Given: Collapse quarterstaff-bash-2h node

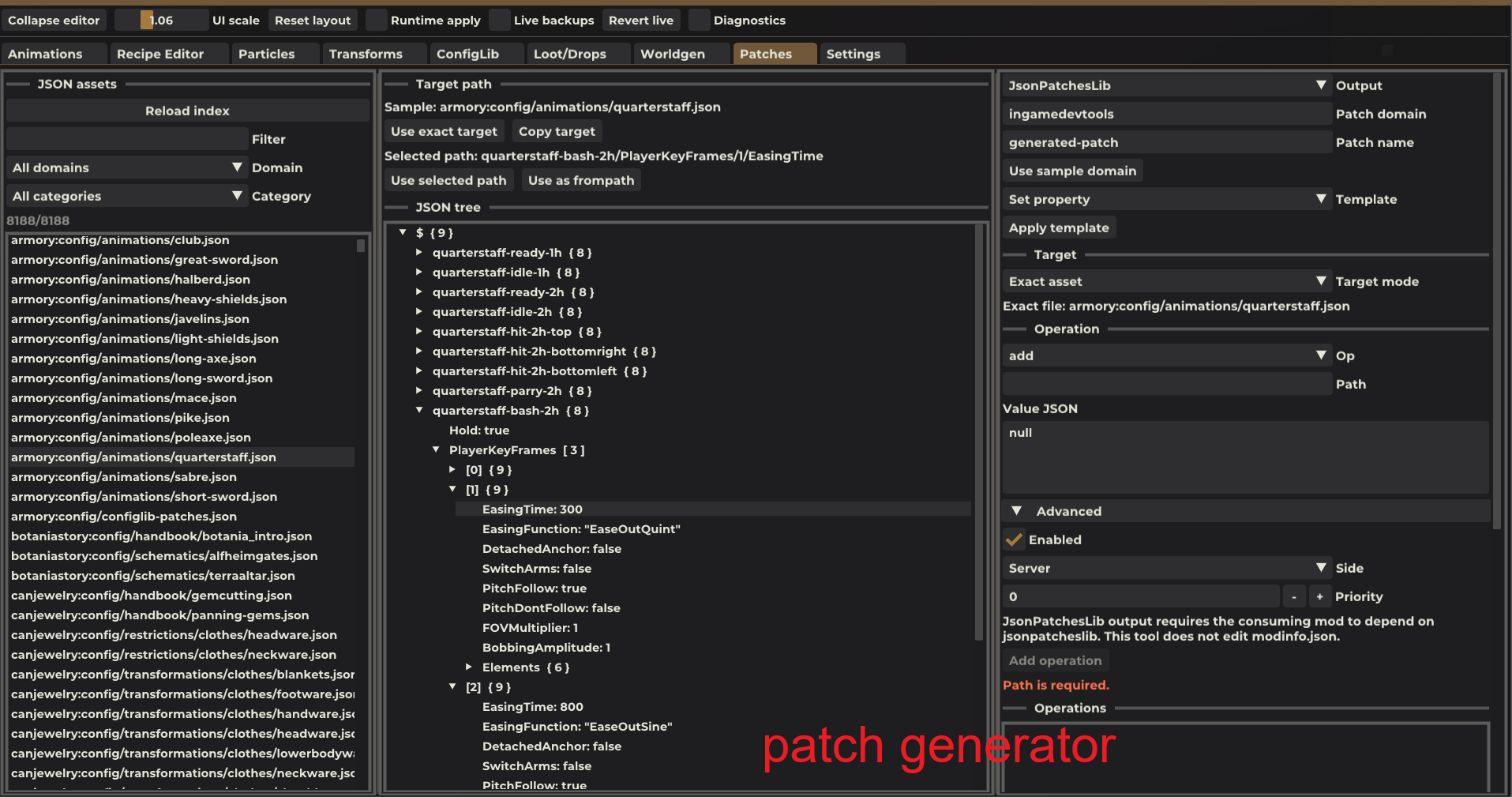Looking at the screenshot, I should (419, 411).
